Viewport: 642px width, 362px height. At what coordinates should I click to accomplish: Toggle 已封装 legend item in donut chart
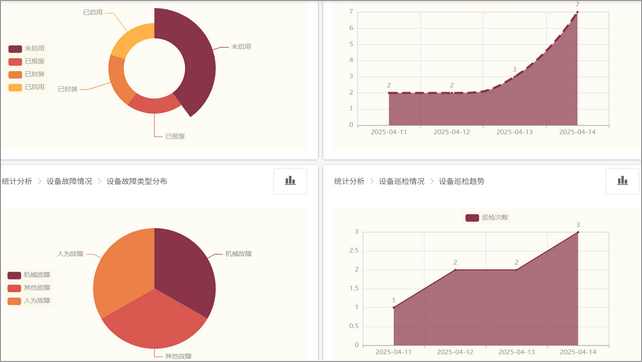[26, 75]
